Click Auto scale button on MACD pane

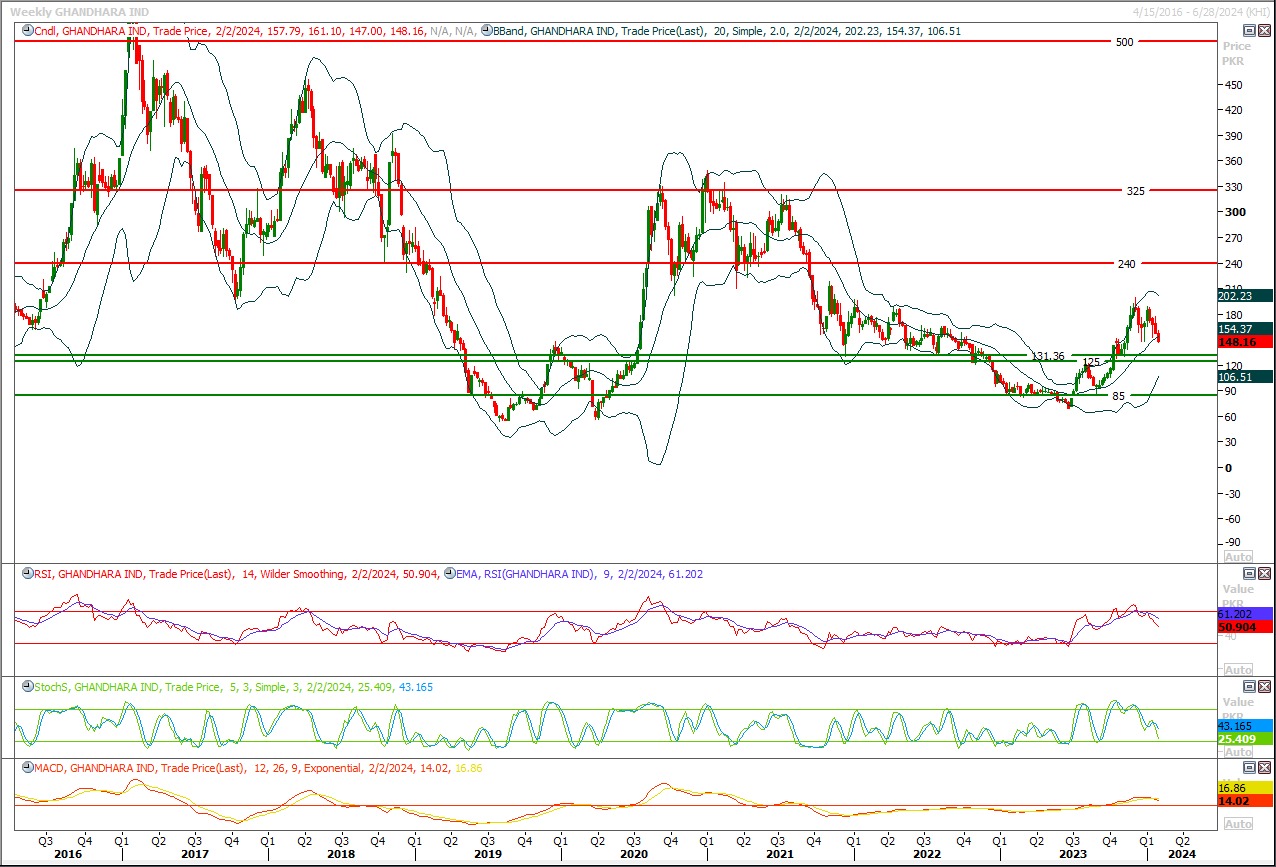(x=1238, y=823)
